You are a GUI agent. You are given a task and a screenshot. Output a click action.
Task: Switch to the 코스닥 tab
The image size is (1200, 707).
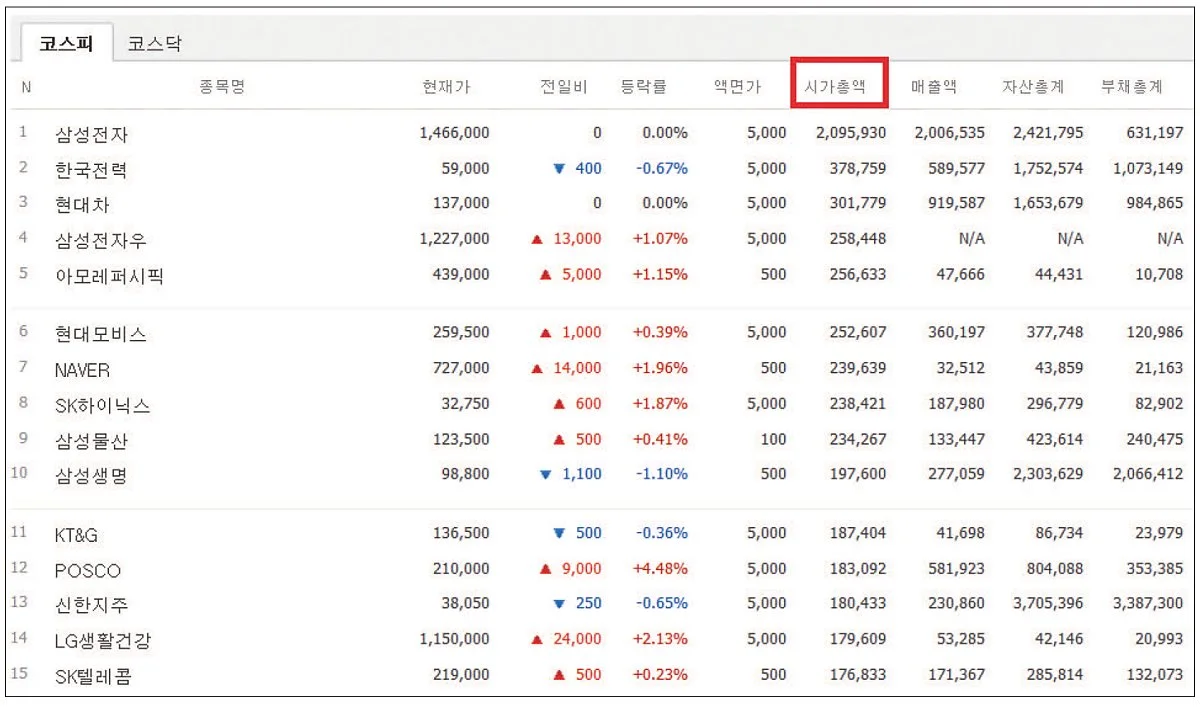(x=154, y=45)
